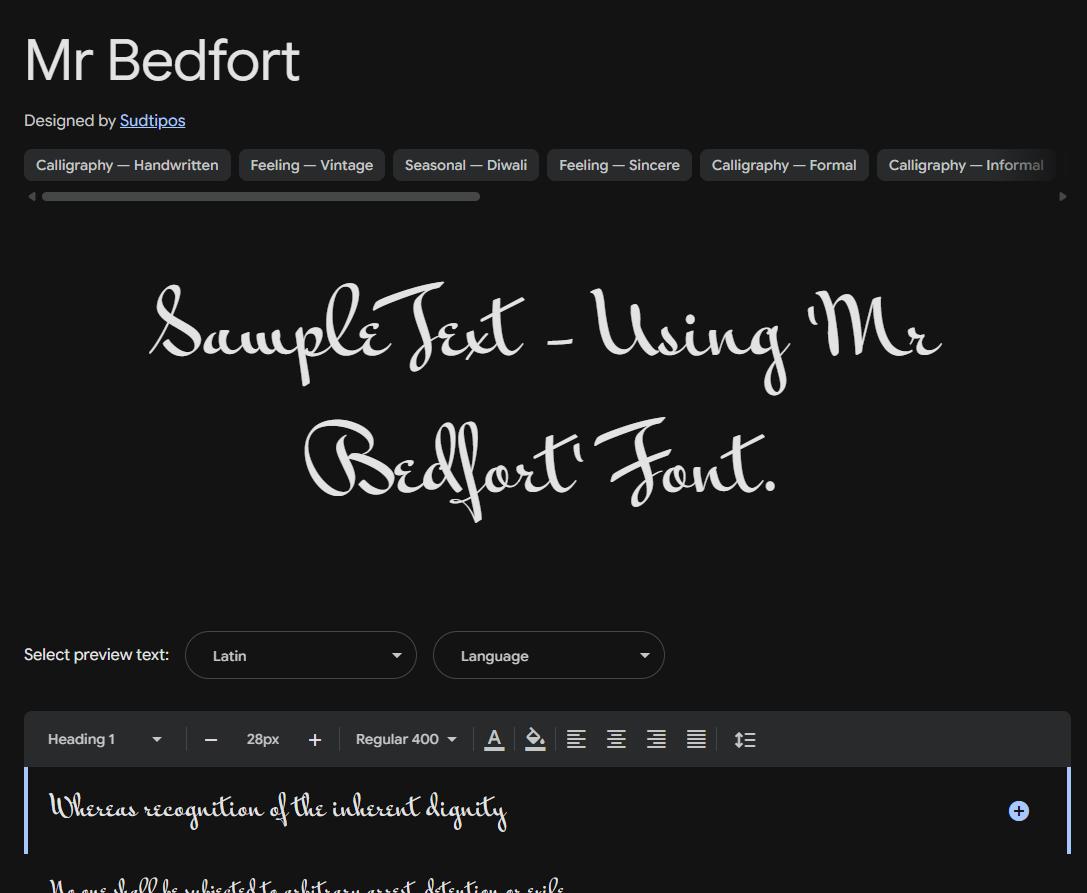
Task: Select the Calligraphy — Formal tag
Action: click(x=784, y=165)
